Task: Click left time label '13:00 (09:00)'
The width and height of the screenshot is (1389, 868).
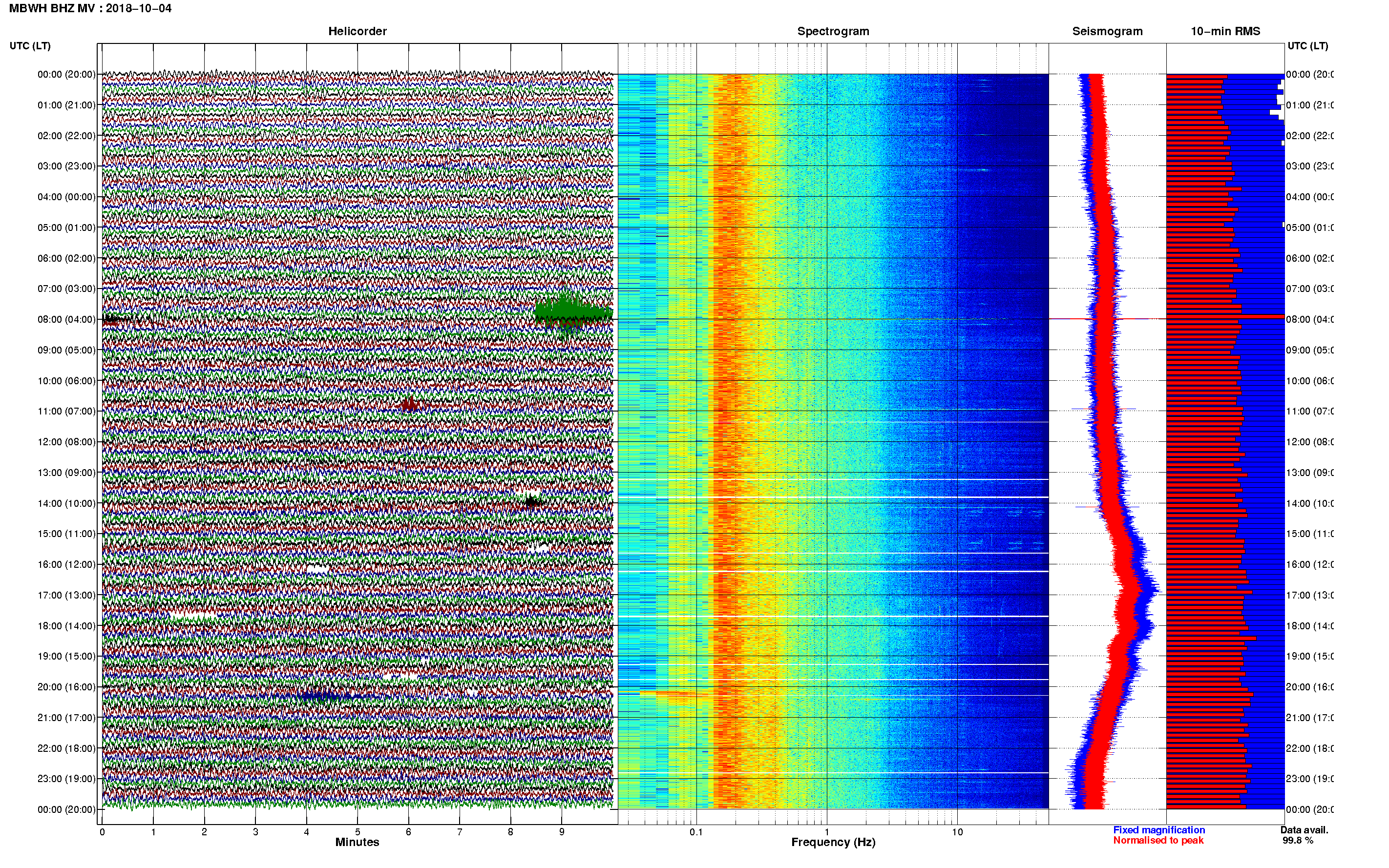Action: [66, 473]
